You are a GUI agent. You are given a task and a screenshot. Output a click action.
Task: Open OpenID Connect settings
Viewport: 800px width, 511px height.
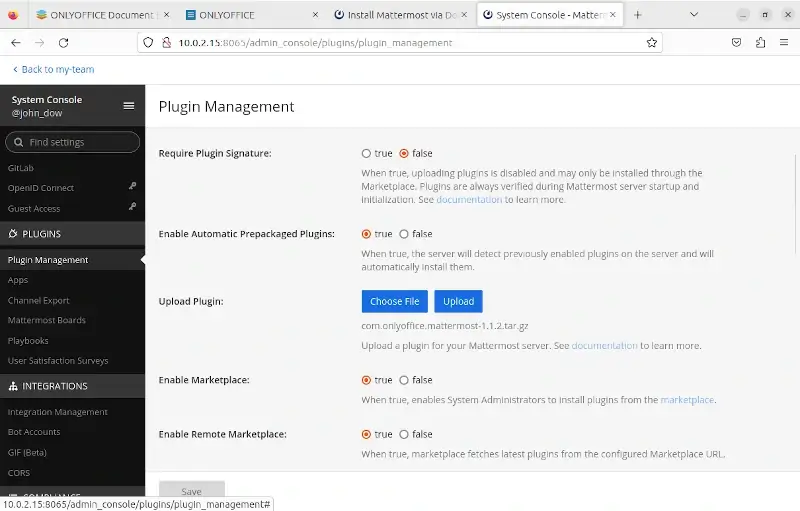[41, 188]
